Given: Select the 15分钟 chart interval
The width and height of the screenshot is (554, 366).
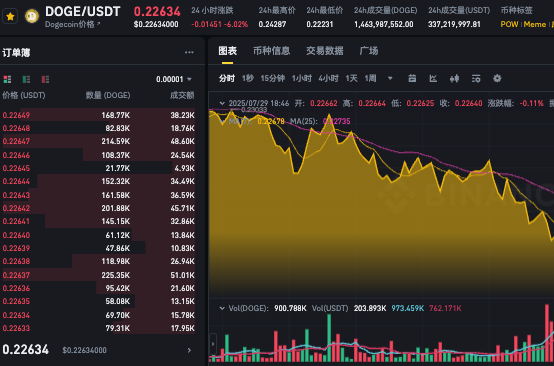Looking at the screenshot, I should coord(272,78).
